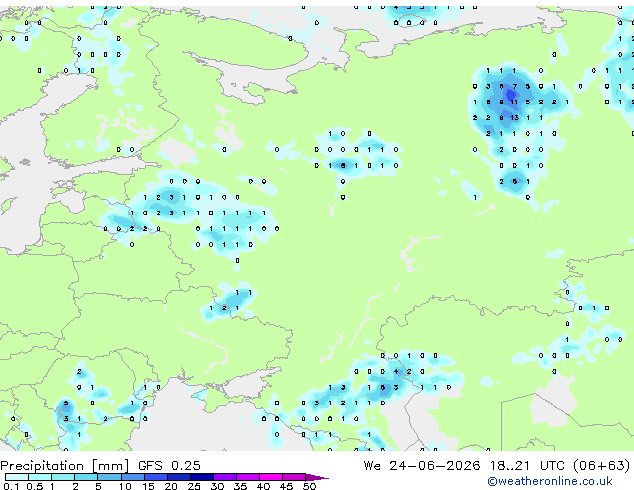634x490 pixels.
Task: Click the '10' legend scale label
Action: tap(125, 486)
